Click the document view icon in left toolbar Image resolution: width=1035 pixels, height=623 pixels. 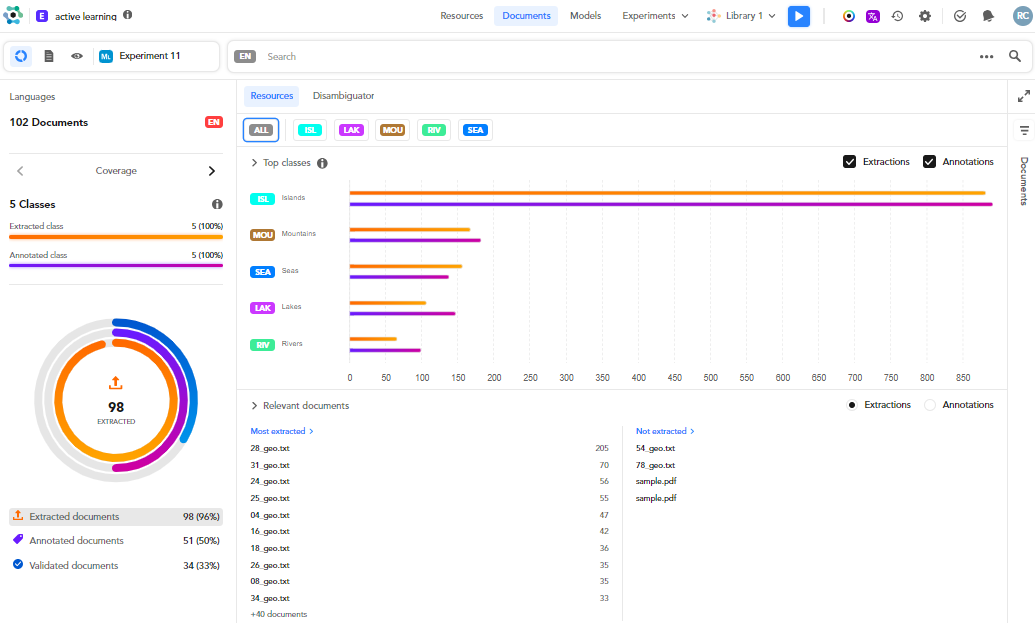click(49, 56)
